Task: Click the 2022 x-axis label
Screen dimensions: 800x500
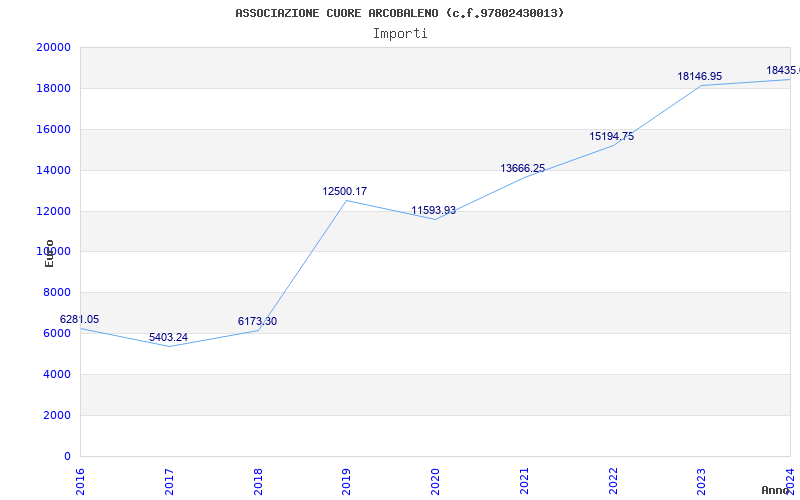Action: [x=613, y=481]
